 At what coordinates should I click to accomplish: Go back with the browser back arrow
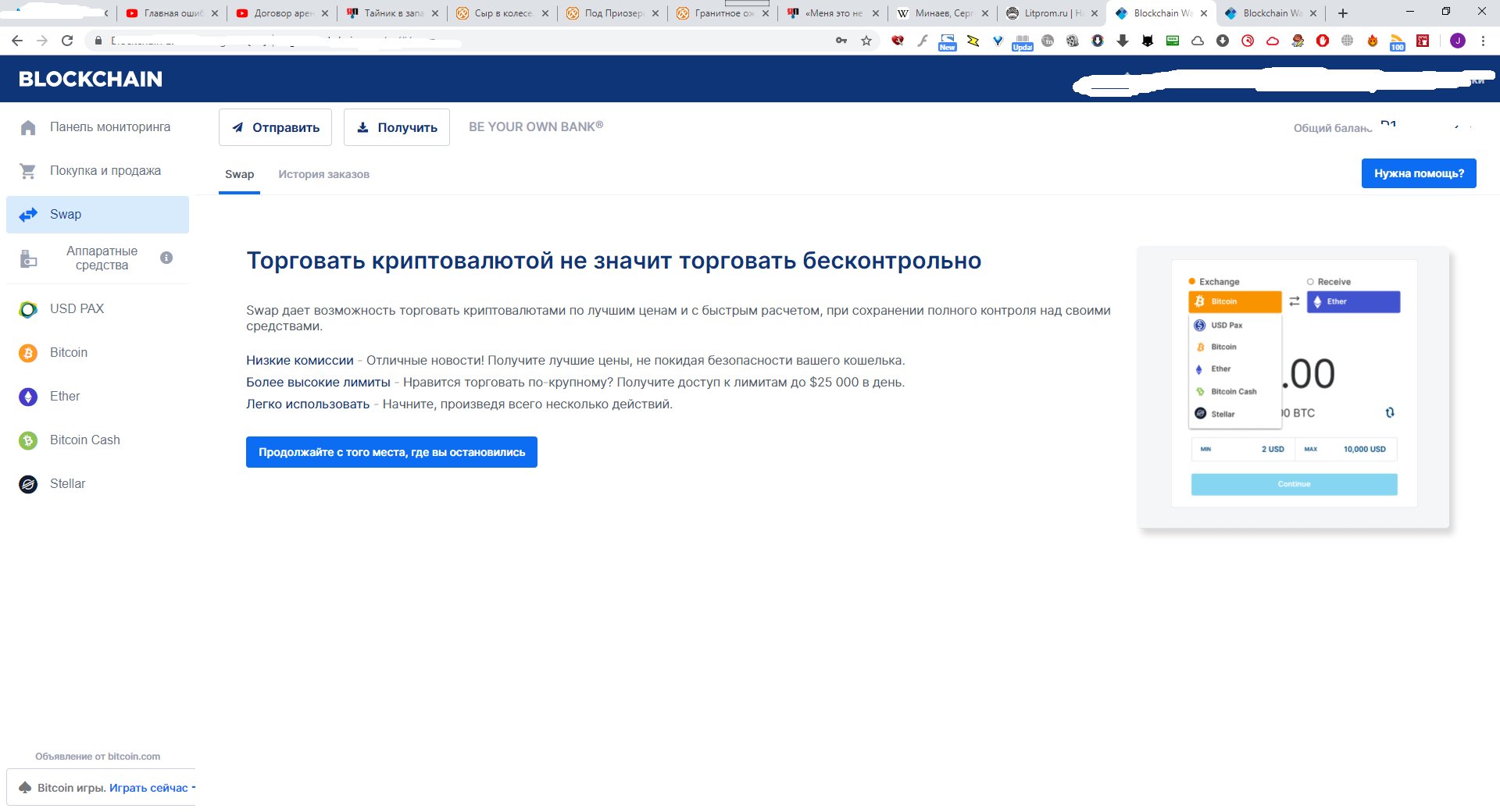(x=17, y=41)
